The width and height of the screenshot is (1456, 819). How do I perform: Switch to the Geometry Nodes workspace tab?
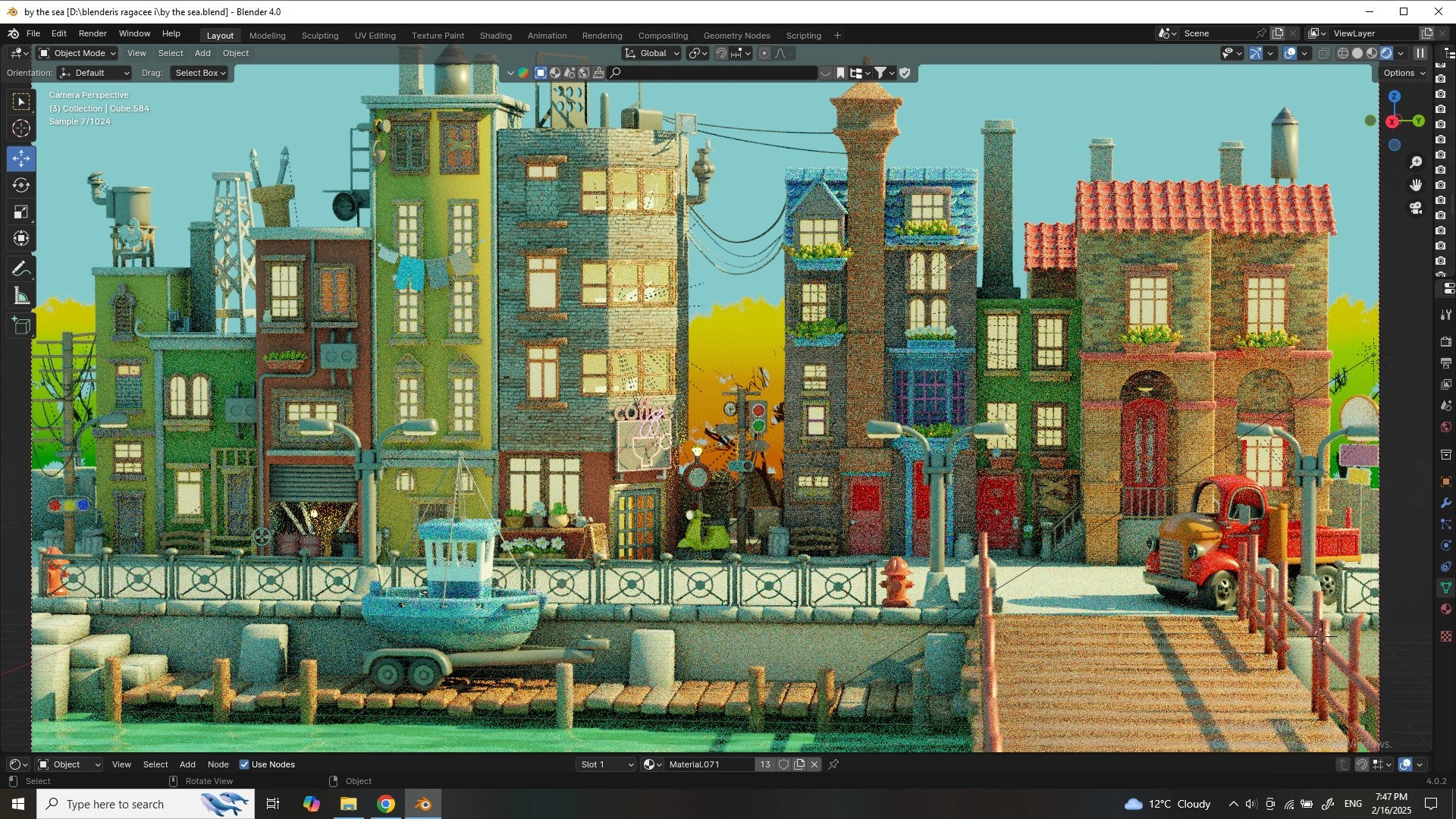coord(736,36)
